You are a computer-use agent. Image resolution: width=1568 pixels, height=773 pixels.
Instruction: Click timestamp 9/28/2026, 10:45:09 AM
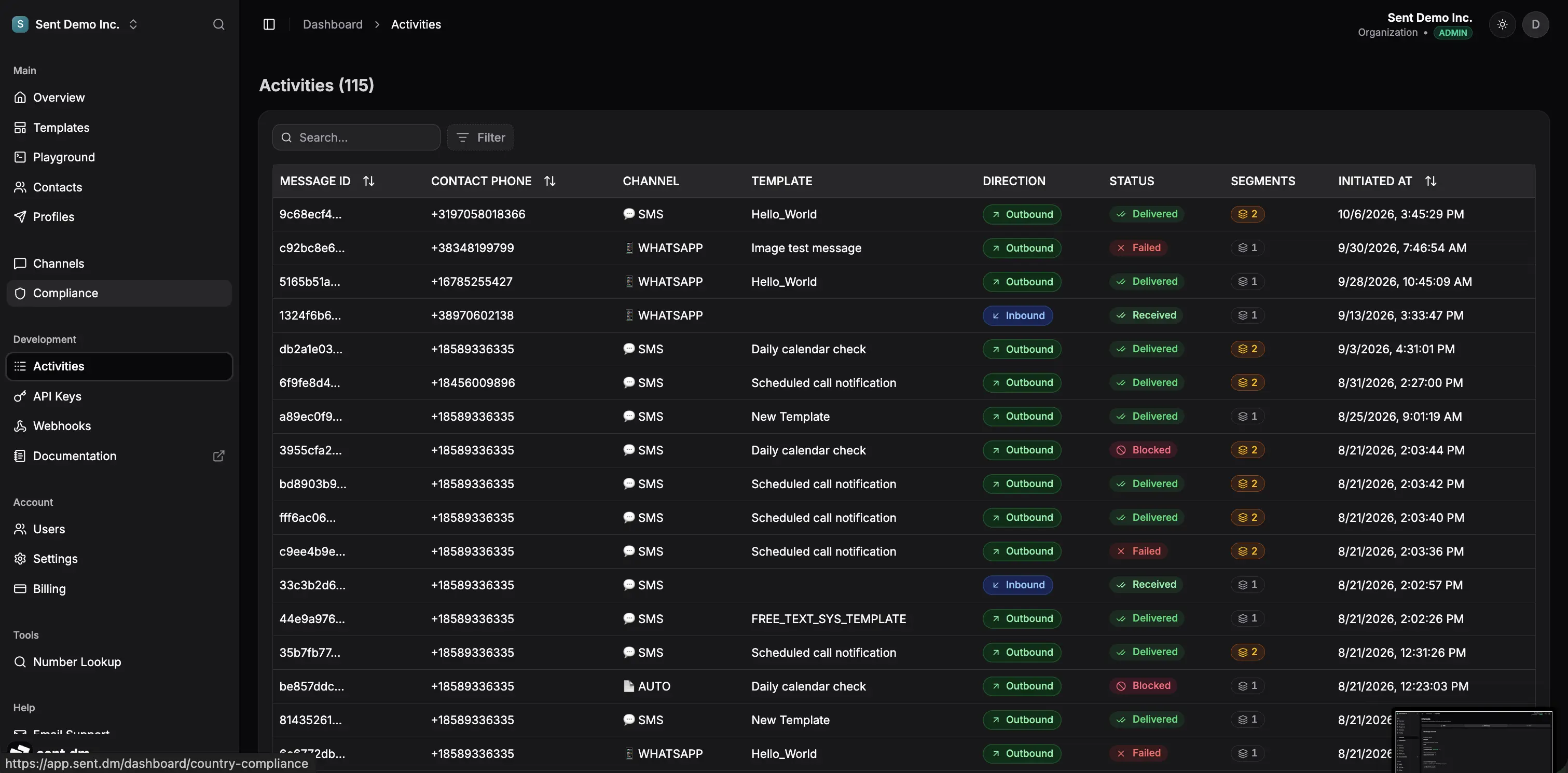click(x=1404, y=282)
